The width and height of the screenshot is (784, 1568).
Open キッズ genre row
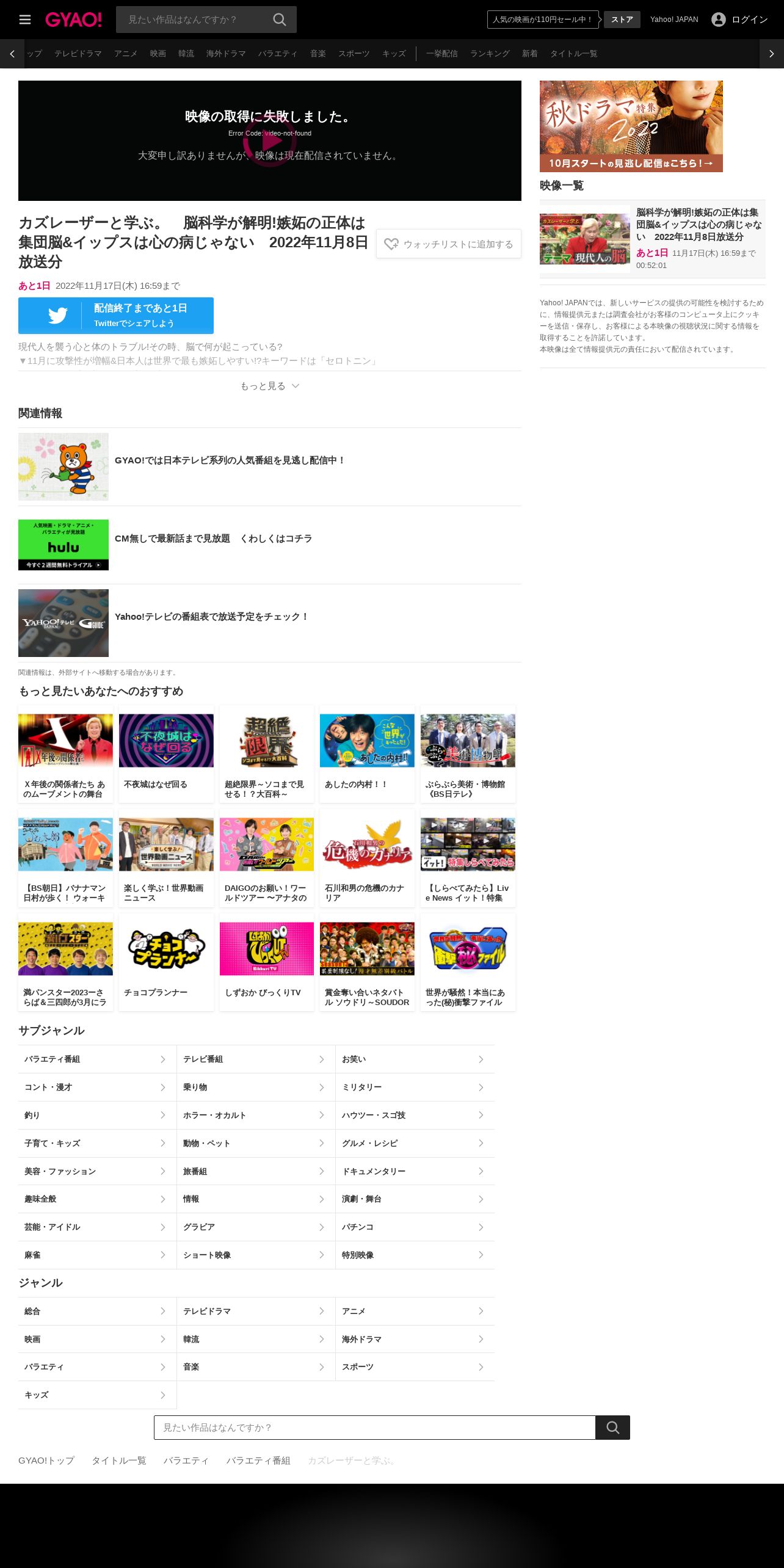click(x=97, y=1395)
